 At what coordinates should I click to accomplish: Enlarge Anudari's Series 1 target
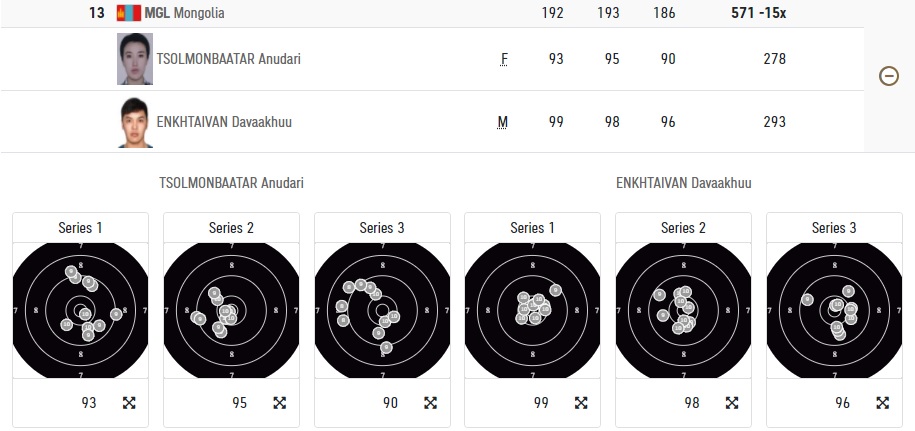129,403
